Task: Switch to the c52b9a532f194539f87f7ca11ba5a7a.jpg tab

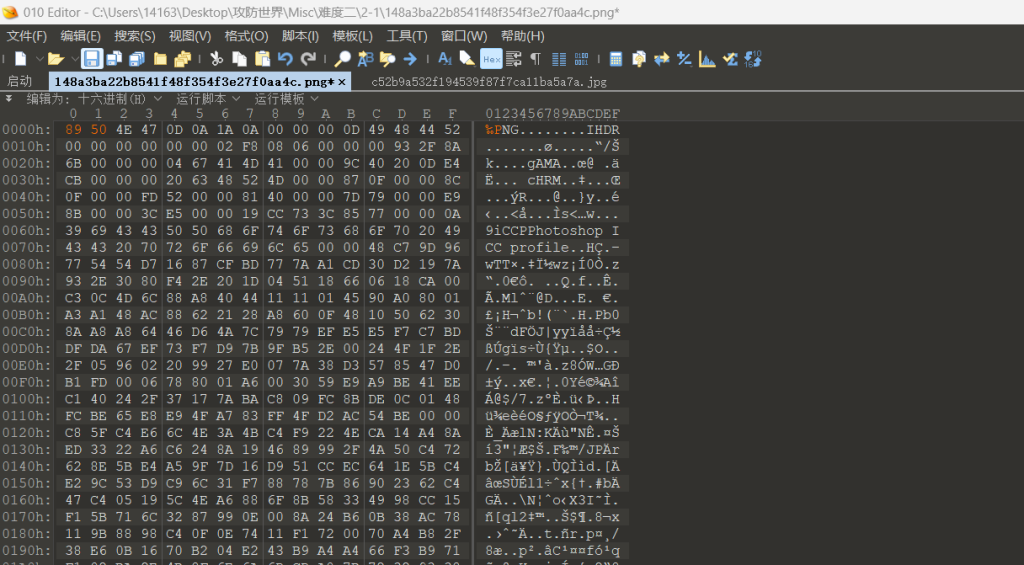Action: (x=488, y=81)
